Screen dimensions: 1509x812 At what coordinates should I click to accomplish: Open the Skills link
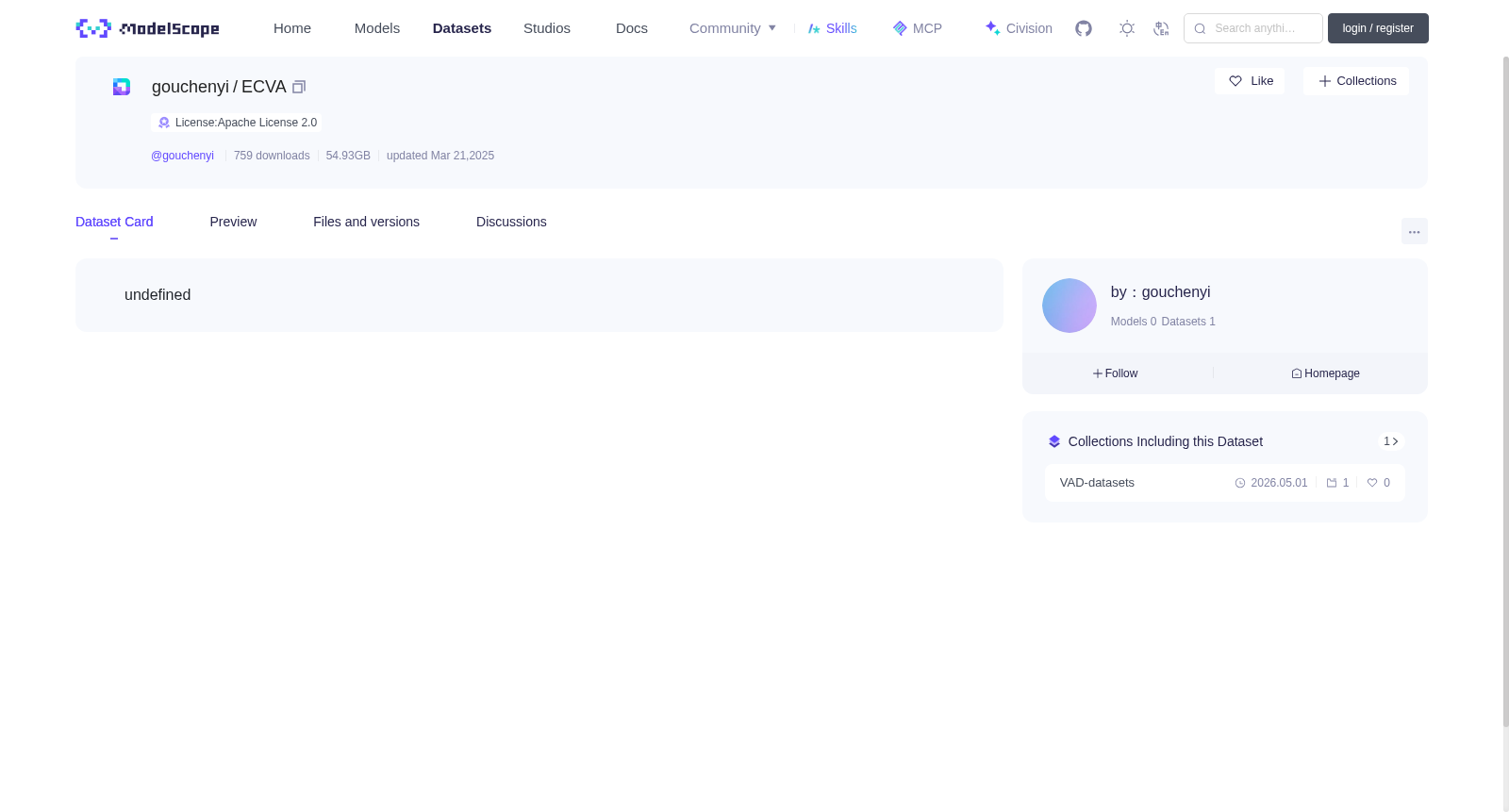[x=841, y=28]
